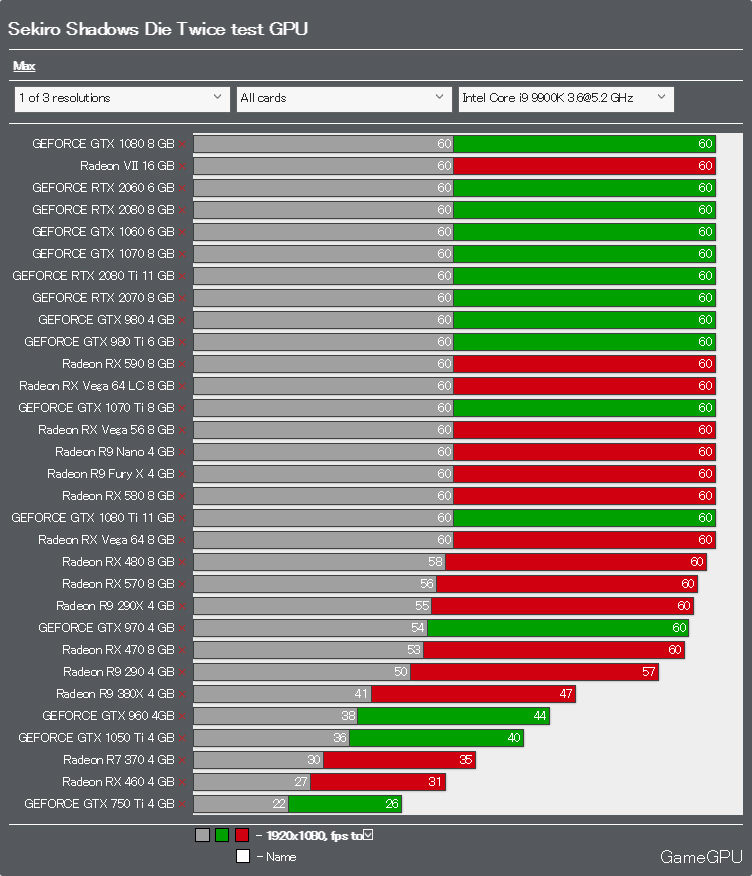Click the green bar showing 26 fps

click(x=345, y=804)
